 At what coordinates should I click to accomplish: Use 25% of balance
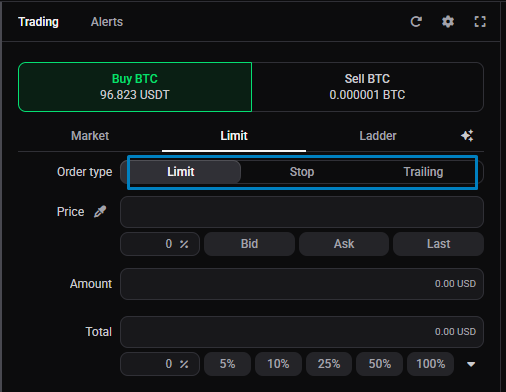pos(329,364)
